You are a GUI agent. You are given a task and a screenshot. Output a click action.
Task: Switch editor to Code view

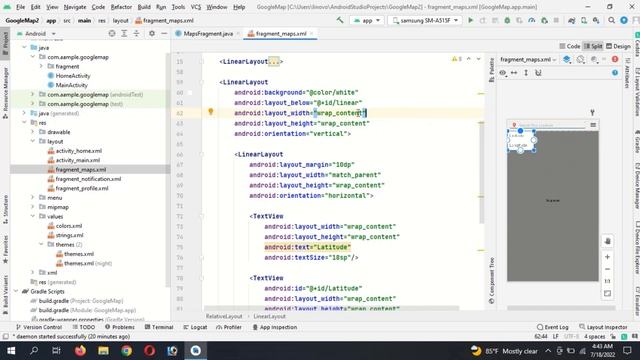pyautogui.click(x=570, y=46)
